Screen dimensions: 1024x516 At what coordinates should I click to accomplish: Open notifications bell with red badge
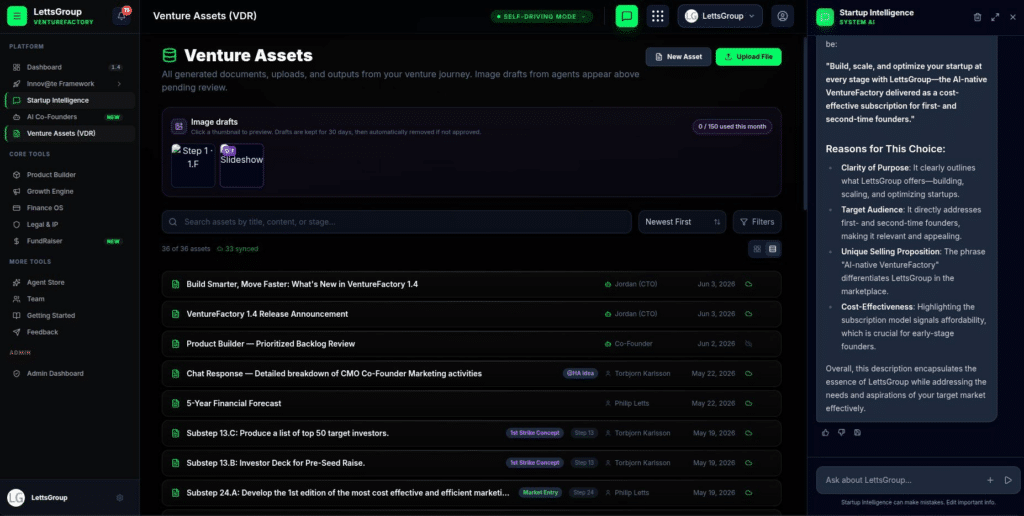(x=121, y=16)
